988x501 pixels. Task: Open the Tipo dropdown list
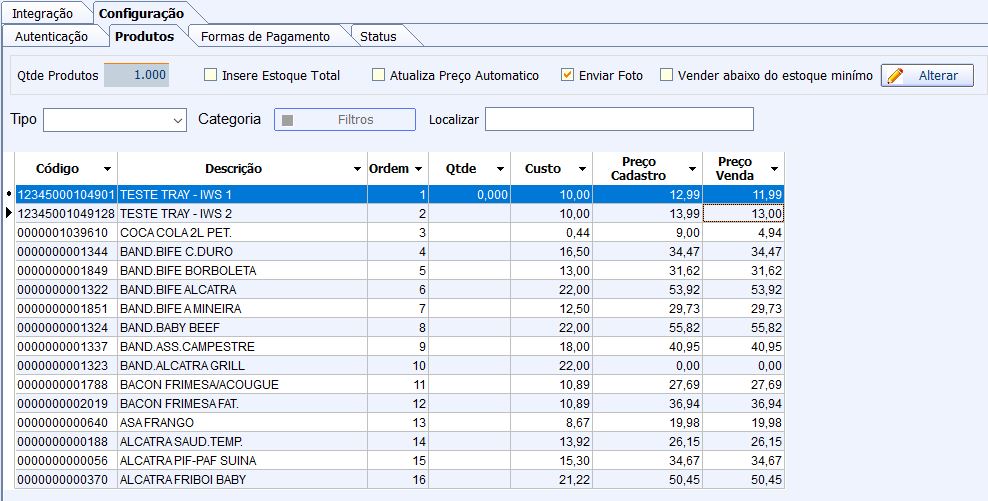tap(178, 120)
